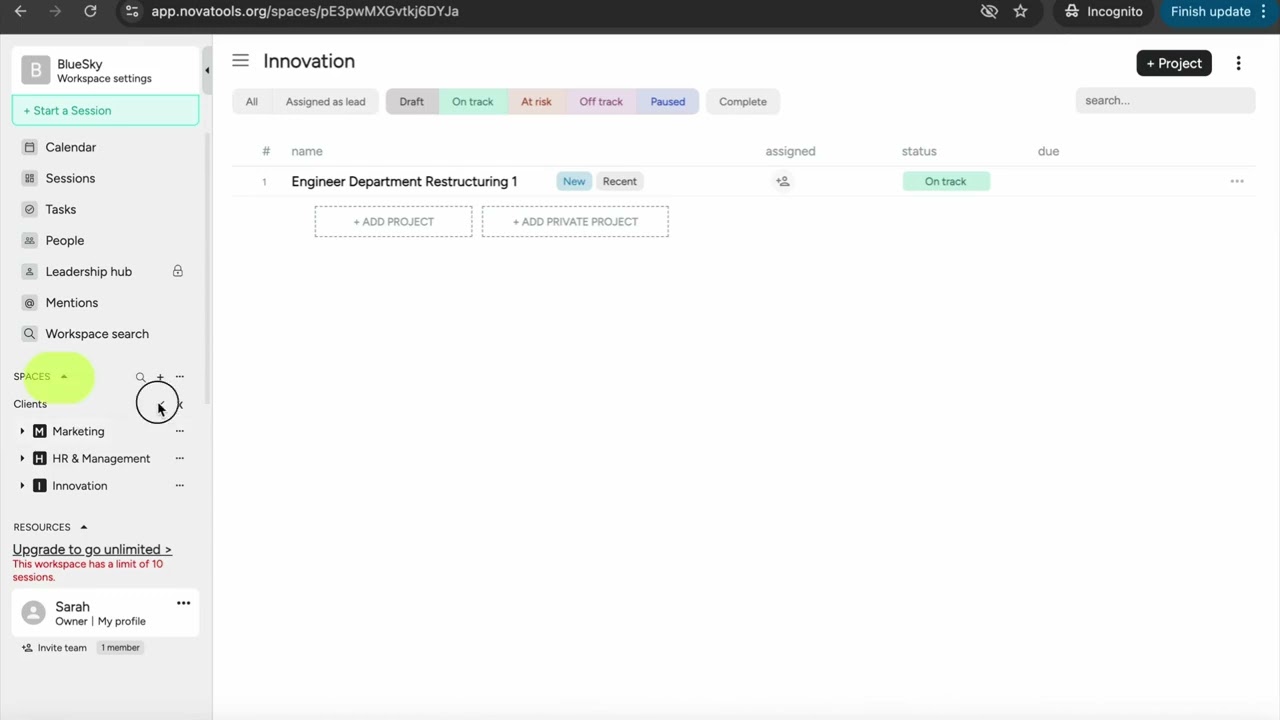The image size is (1280, 720).
Task: Reload the page in browser
Action: point(90,11)
